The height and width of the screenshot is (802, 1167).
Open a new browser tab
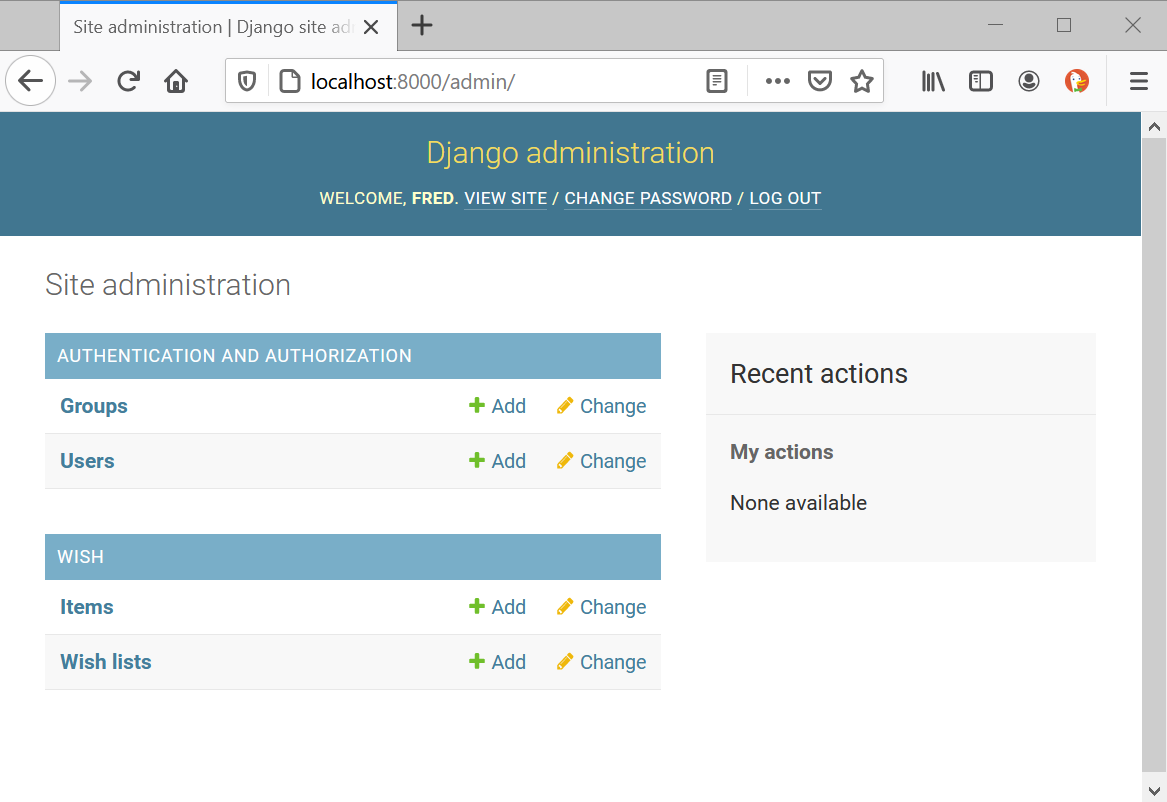[421, 26]
